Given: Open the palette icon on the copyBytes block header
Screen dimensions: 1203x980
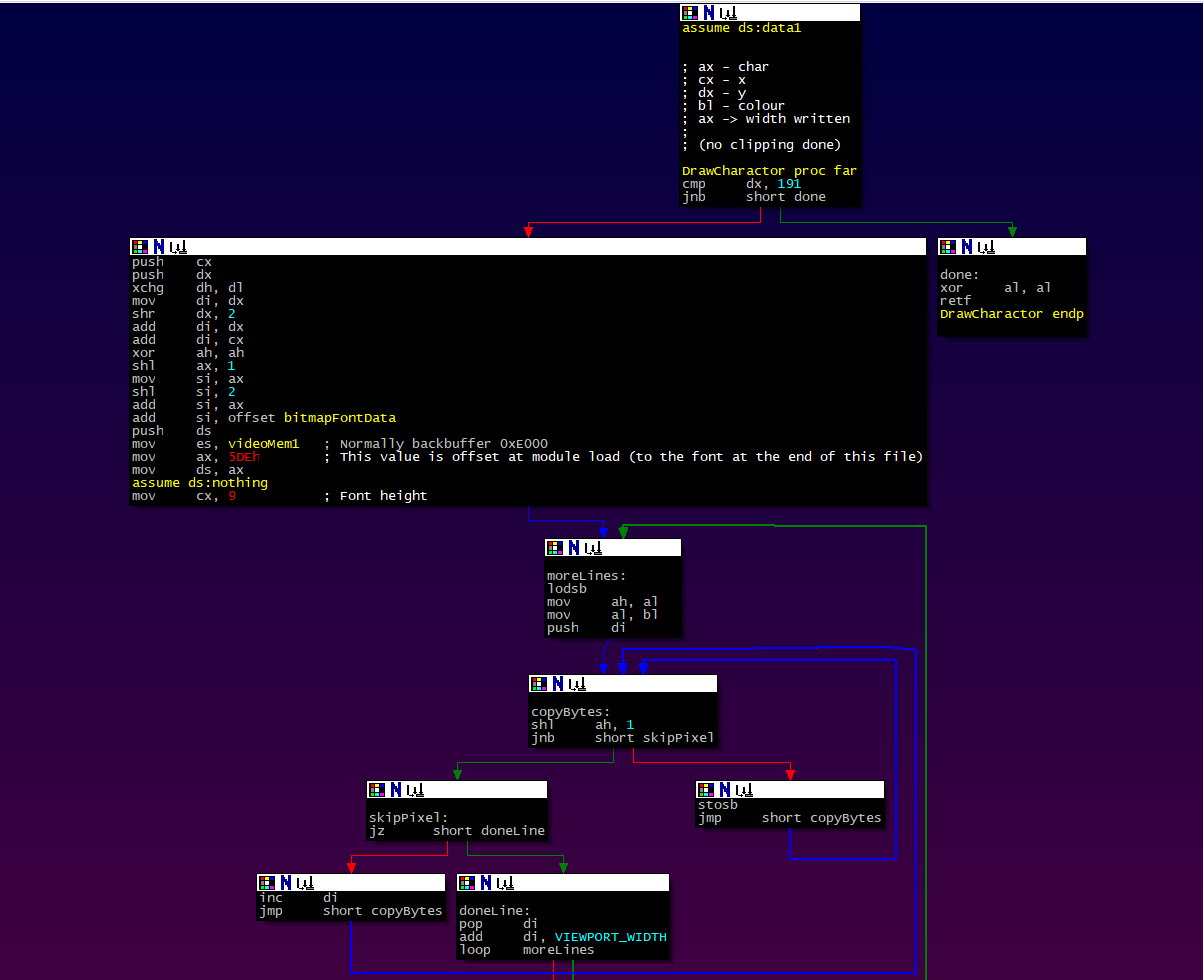Looking at the screenshot, I should pyautogui.click(x=538, y=683).
